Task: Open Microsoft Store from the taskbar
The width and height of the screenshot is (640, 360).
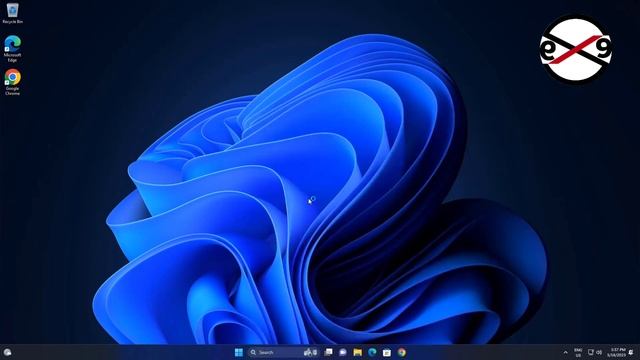Action: (387, 352)
